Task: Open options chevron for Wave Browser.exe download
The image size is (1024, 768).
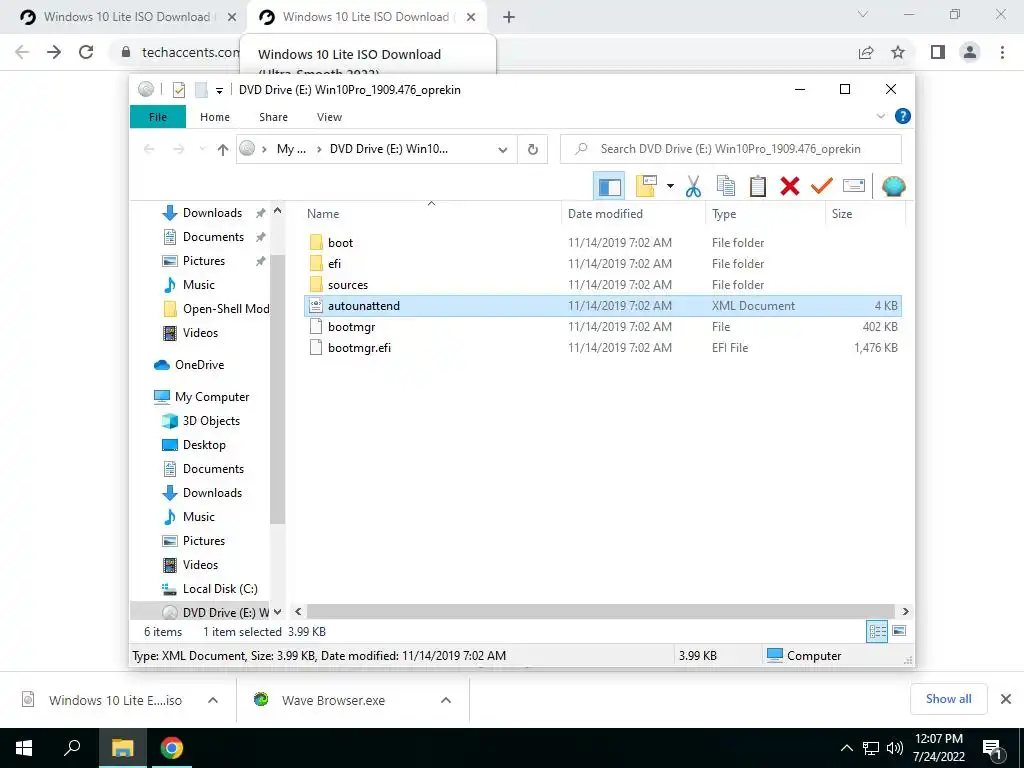Action: (x=445, y=700)
